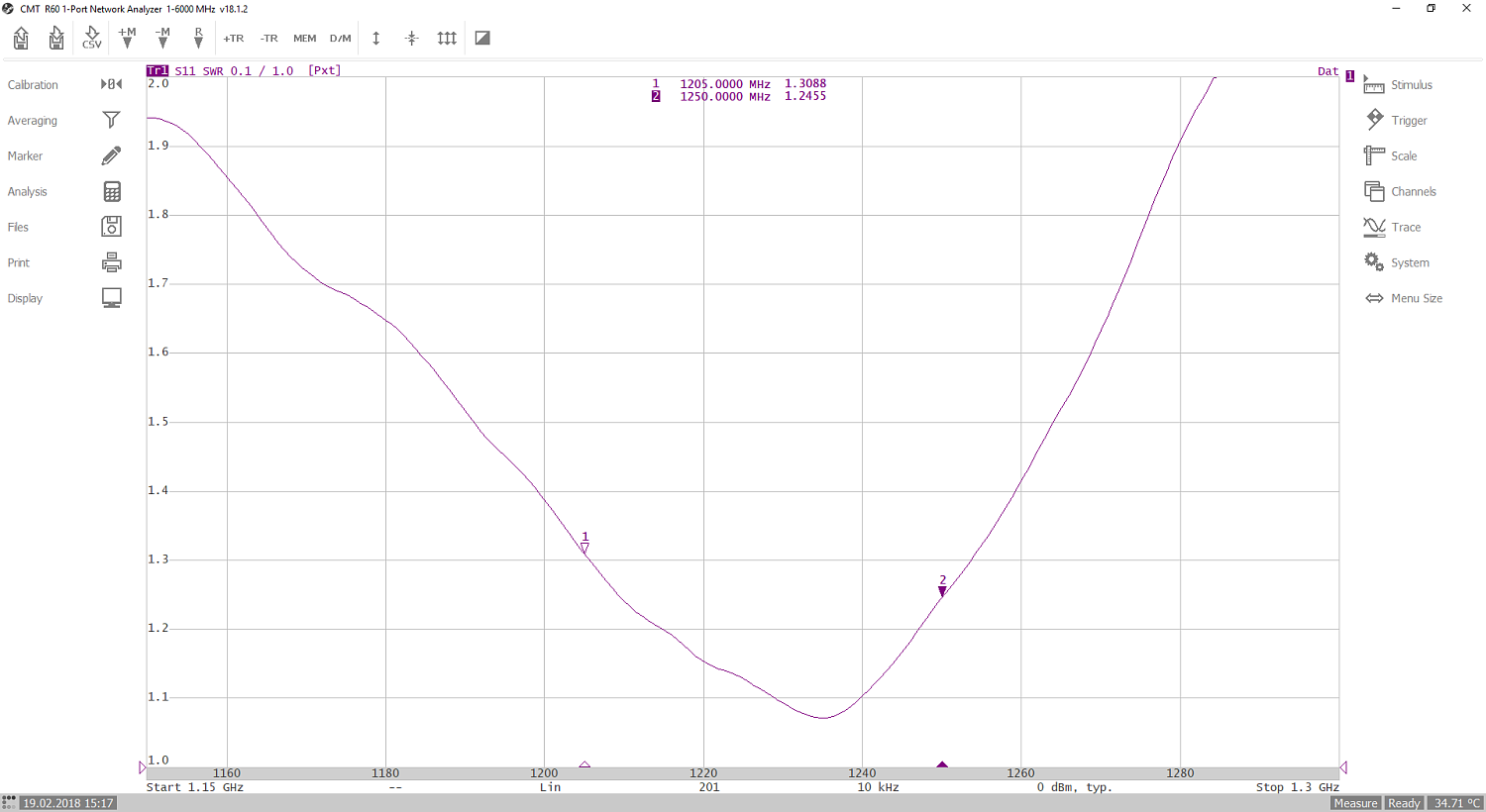This screenshot has width=1486, height=812.
Task: Click the save state toolbar icon
Action: pyautogui.click(x=56, y=39)
